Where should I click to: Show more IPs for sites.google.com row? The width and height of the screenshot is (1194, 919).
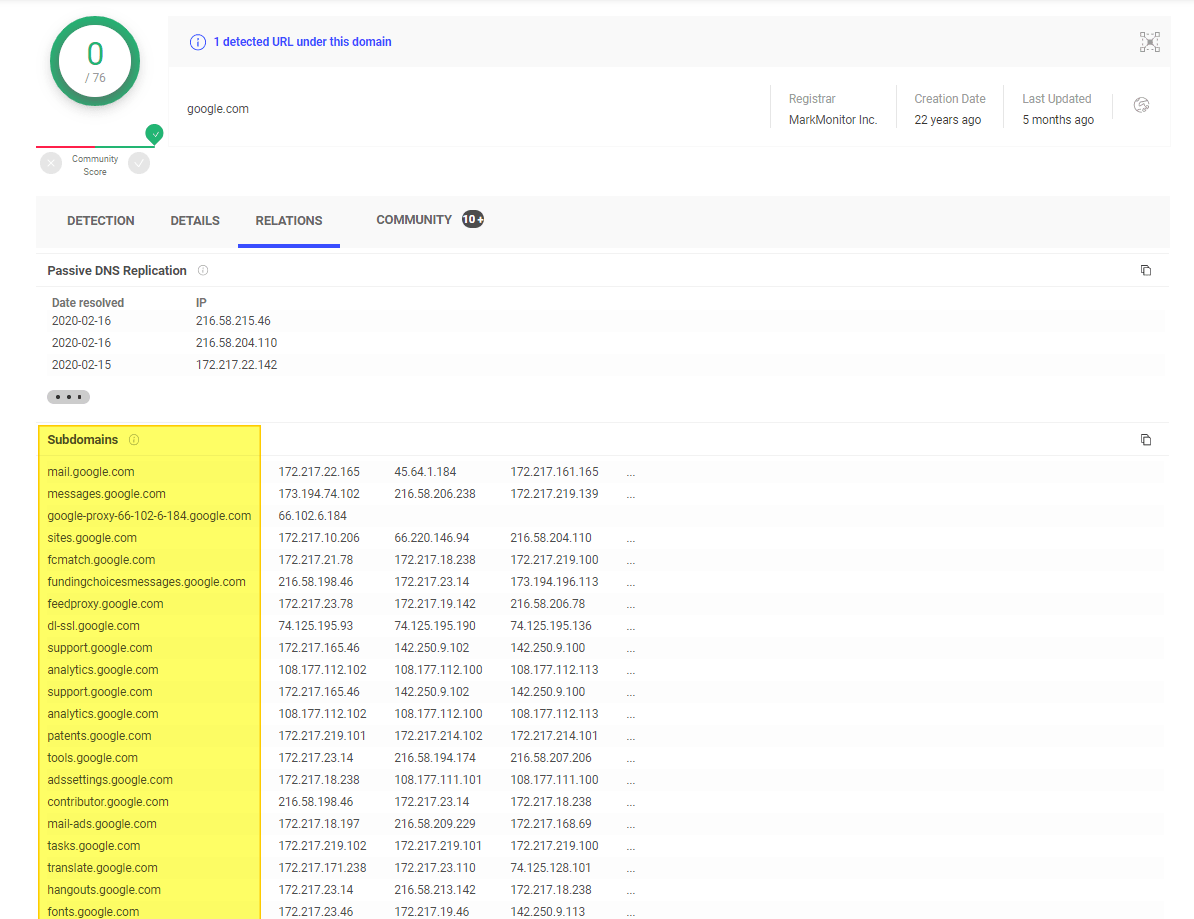coord(631,539)
